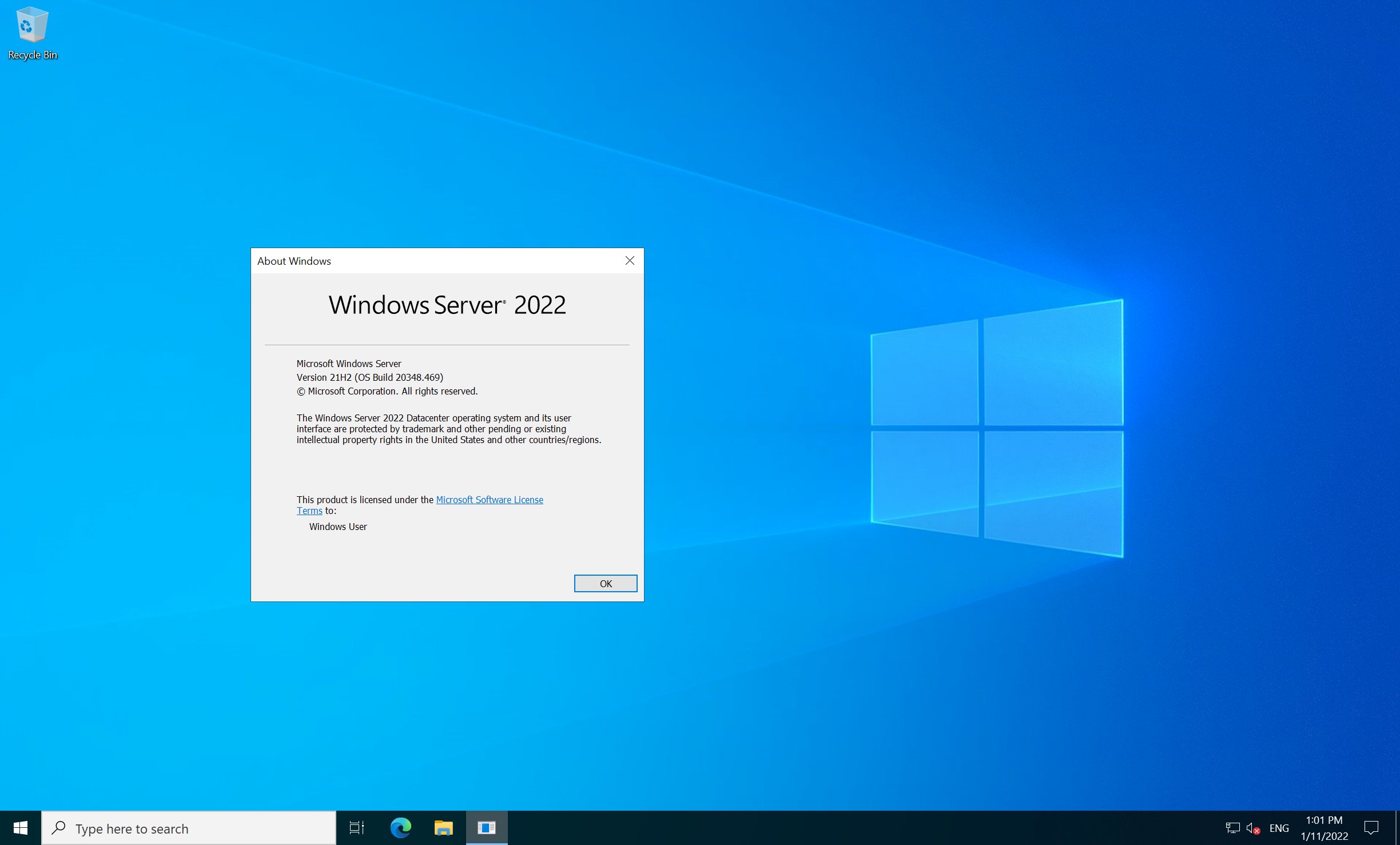The height and width of the screenshot is (845, 1400).
Task: Click the Microsoft Windows Server text
Action: point(349,364)
